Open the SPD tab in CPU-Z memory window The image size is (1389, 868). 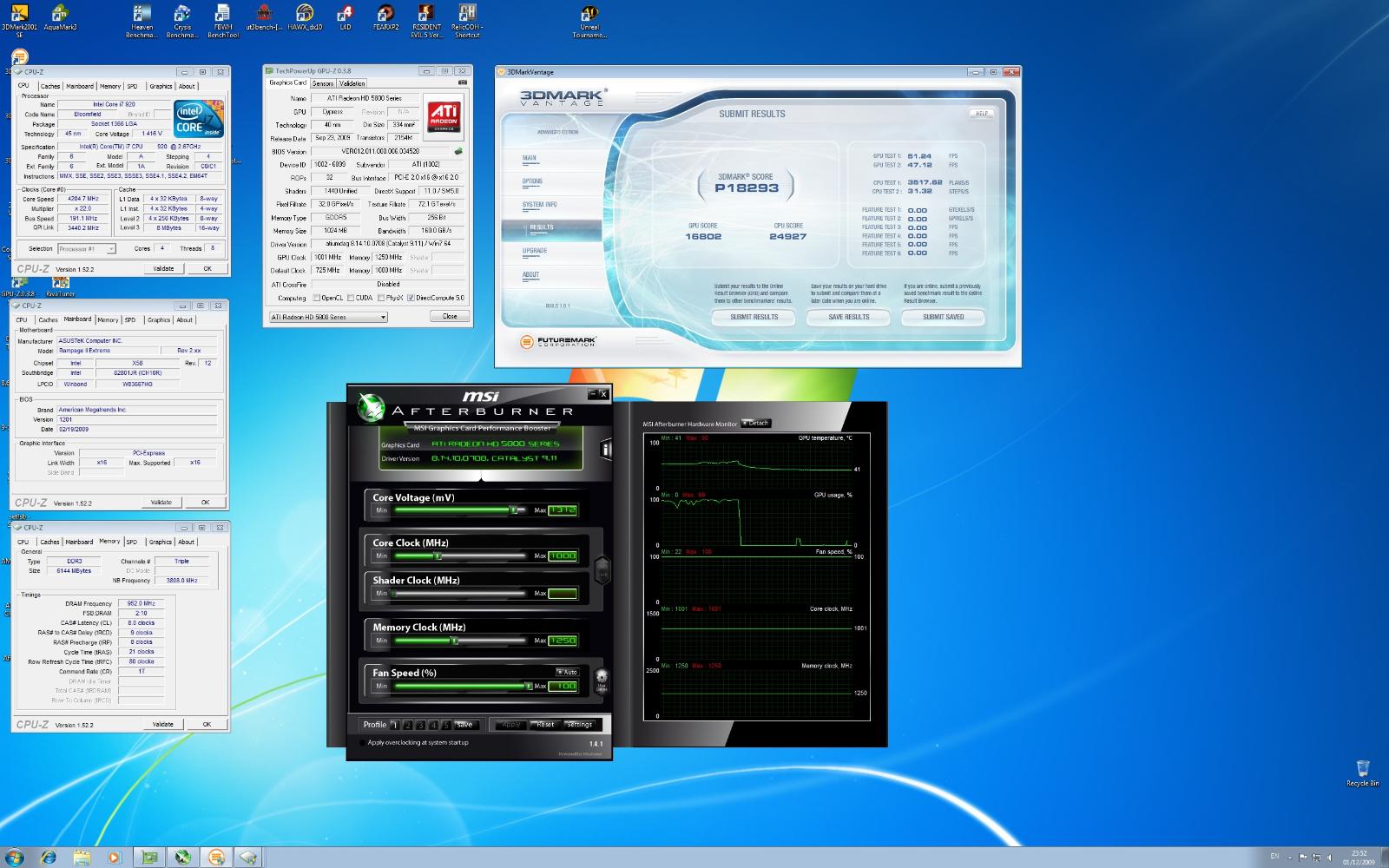[x=131, y=542]
